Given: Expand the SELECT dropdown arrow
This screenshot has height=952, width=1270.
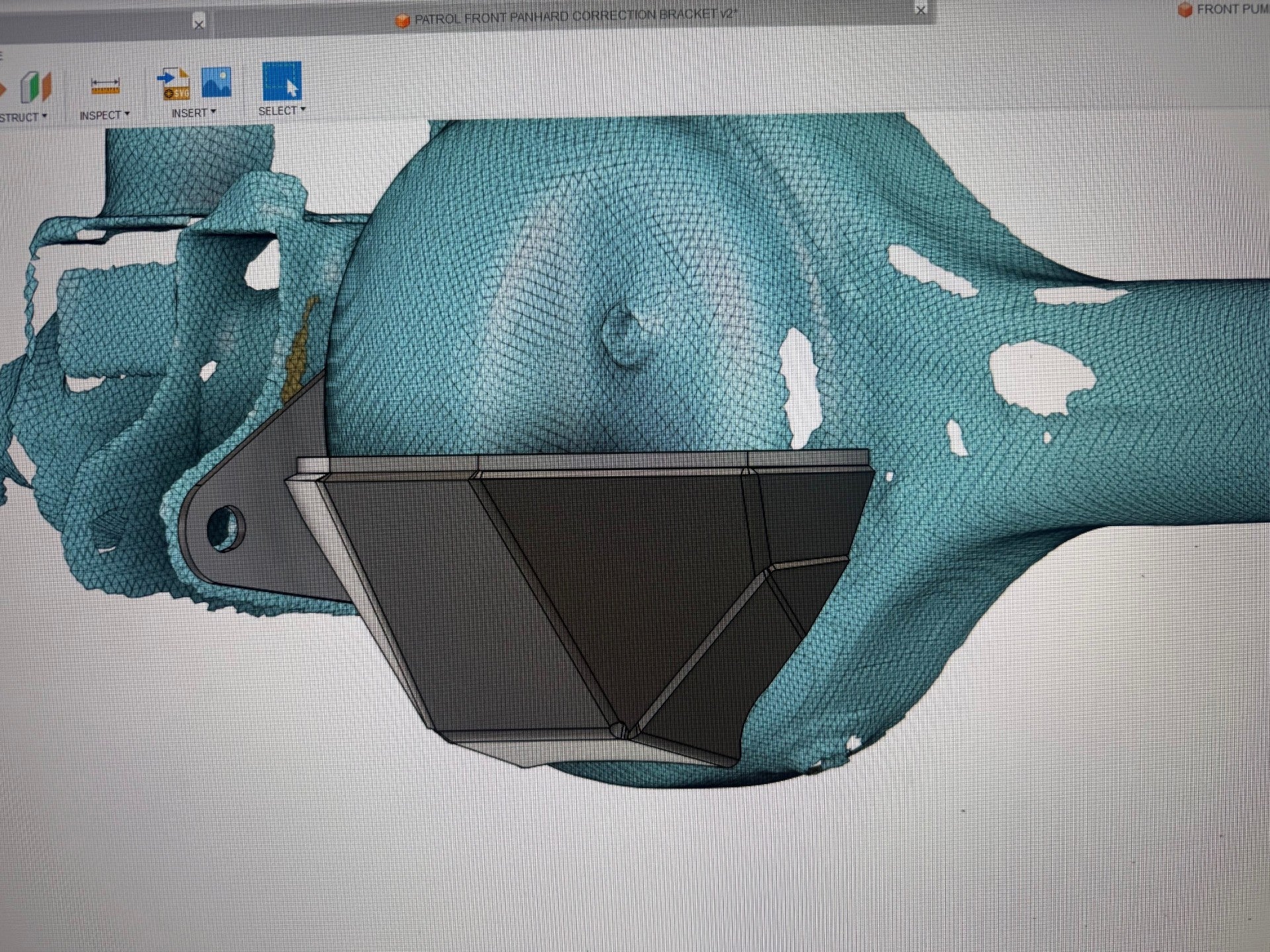Looking at the screenshot, I should [303, 109].
